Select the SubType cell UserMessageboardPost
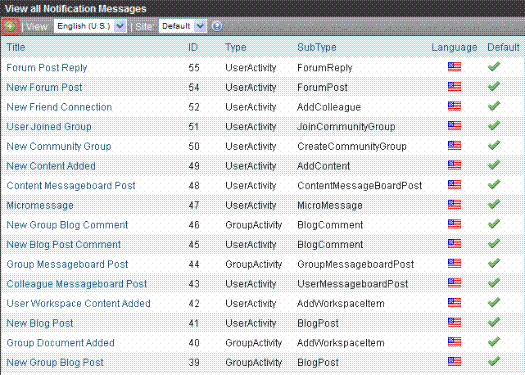The width and height of the screenshot is (525, 375). pos(353,284)
